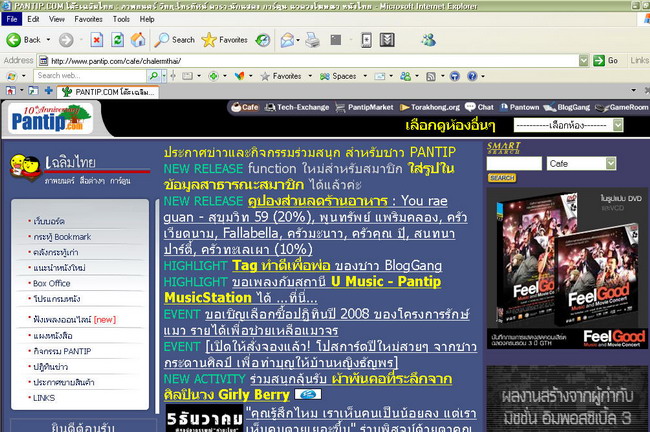Image resolution: width=650 pixels, height=432 pixels.
Task: Open the Girly Berry activity link
Action: coord(308,387)
